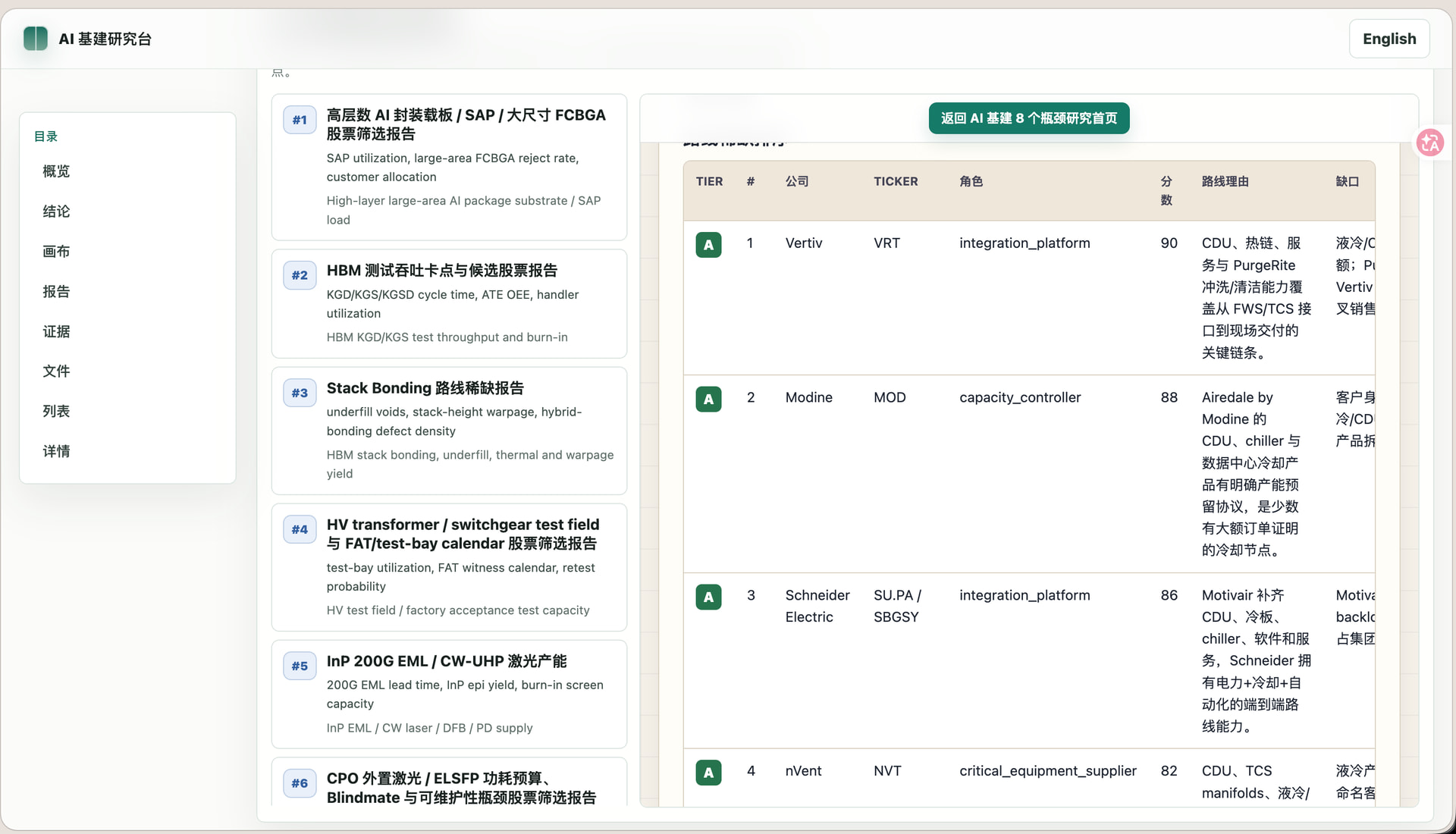Click the VRT ticker cell

point(886,243)
